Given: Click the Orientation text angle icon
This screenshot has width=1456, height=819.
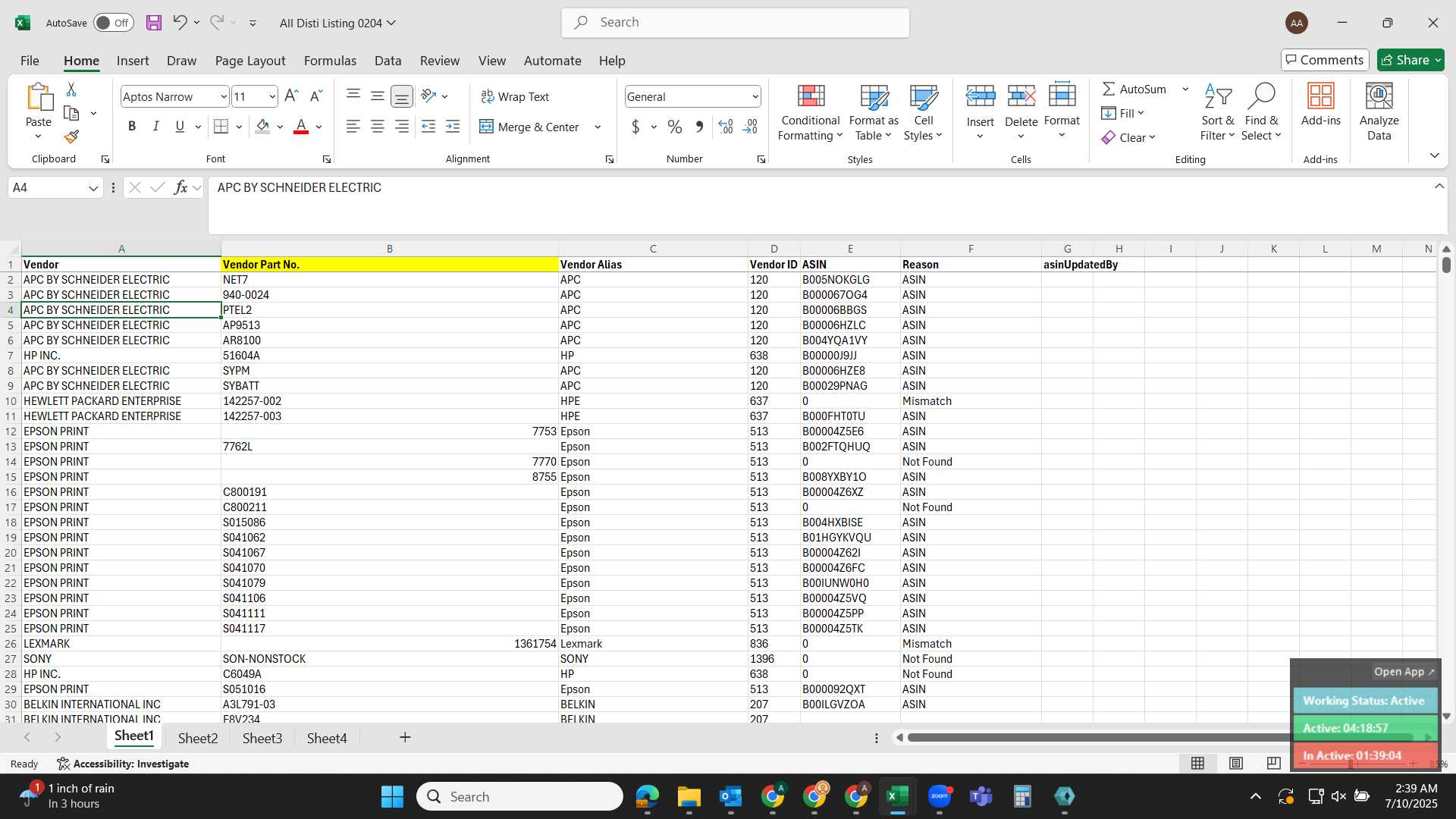Looking at the screenshot, I should tap(428, 96).
